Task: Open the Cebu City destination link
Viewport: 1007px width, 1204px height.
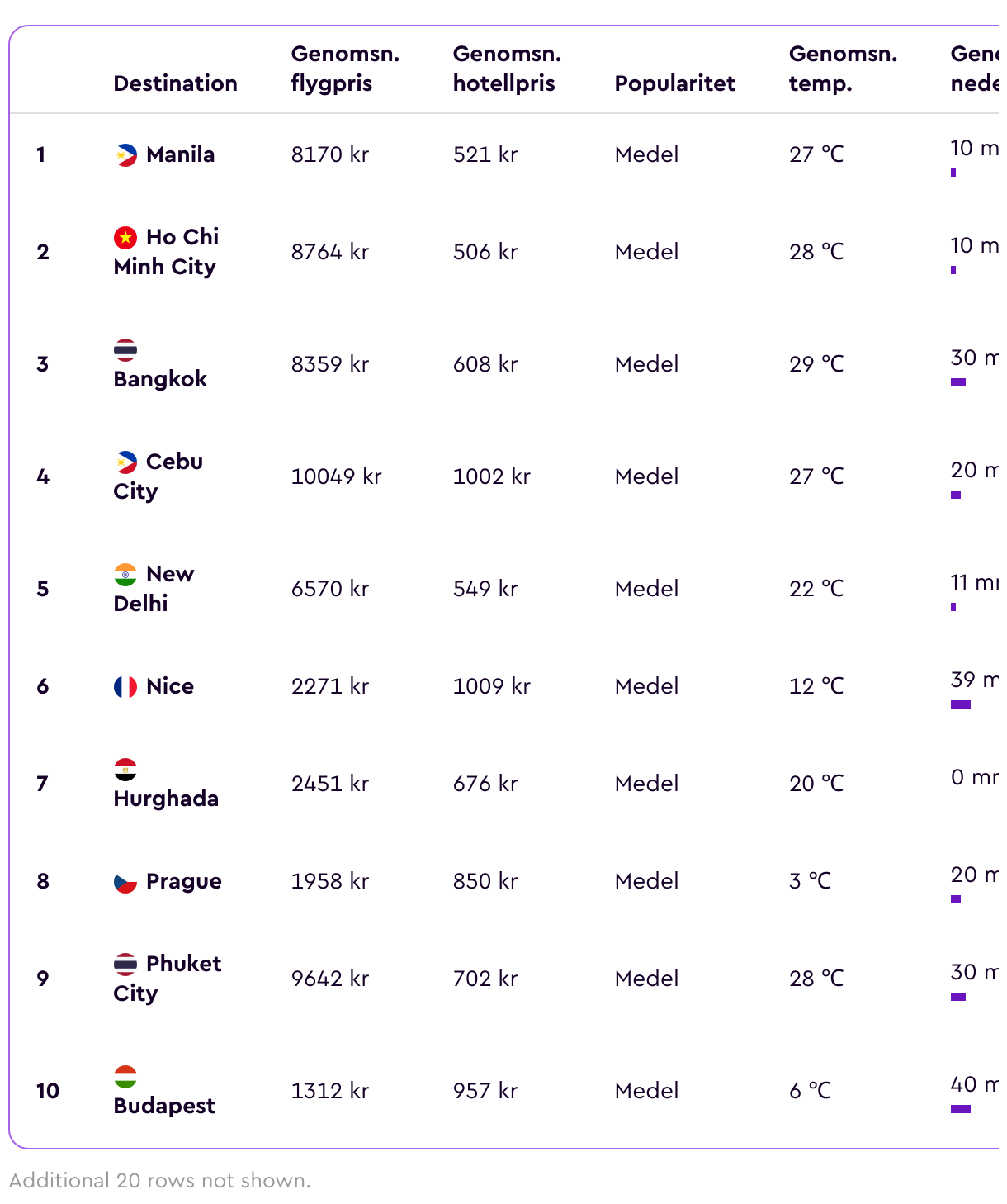Action: click(x=158, y=476)
